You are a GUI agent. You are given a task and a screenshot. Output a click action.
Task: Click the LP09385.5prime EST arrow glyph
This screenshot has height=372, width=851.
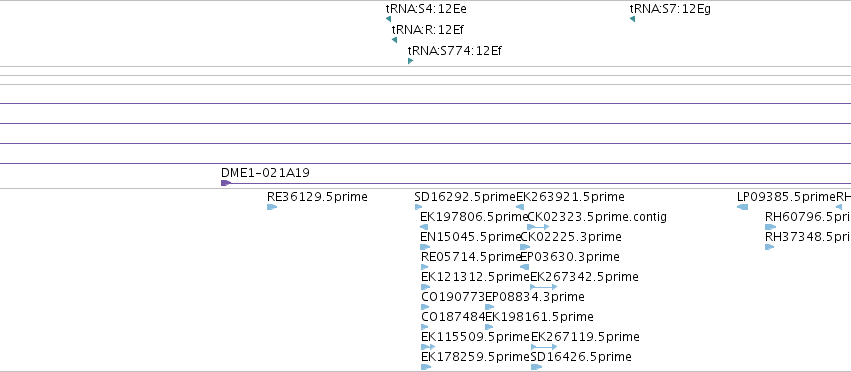click(742, 207)
